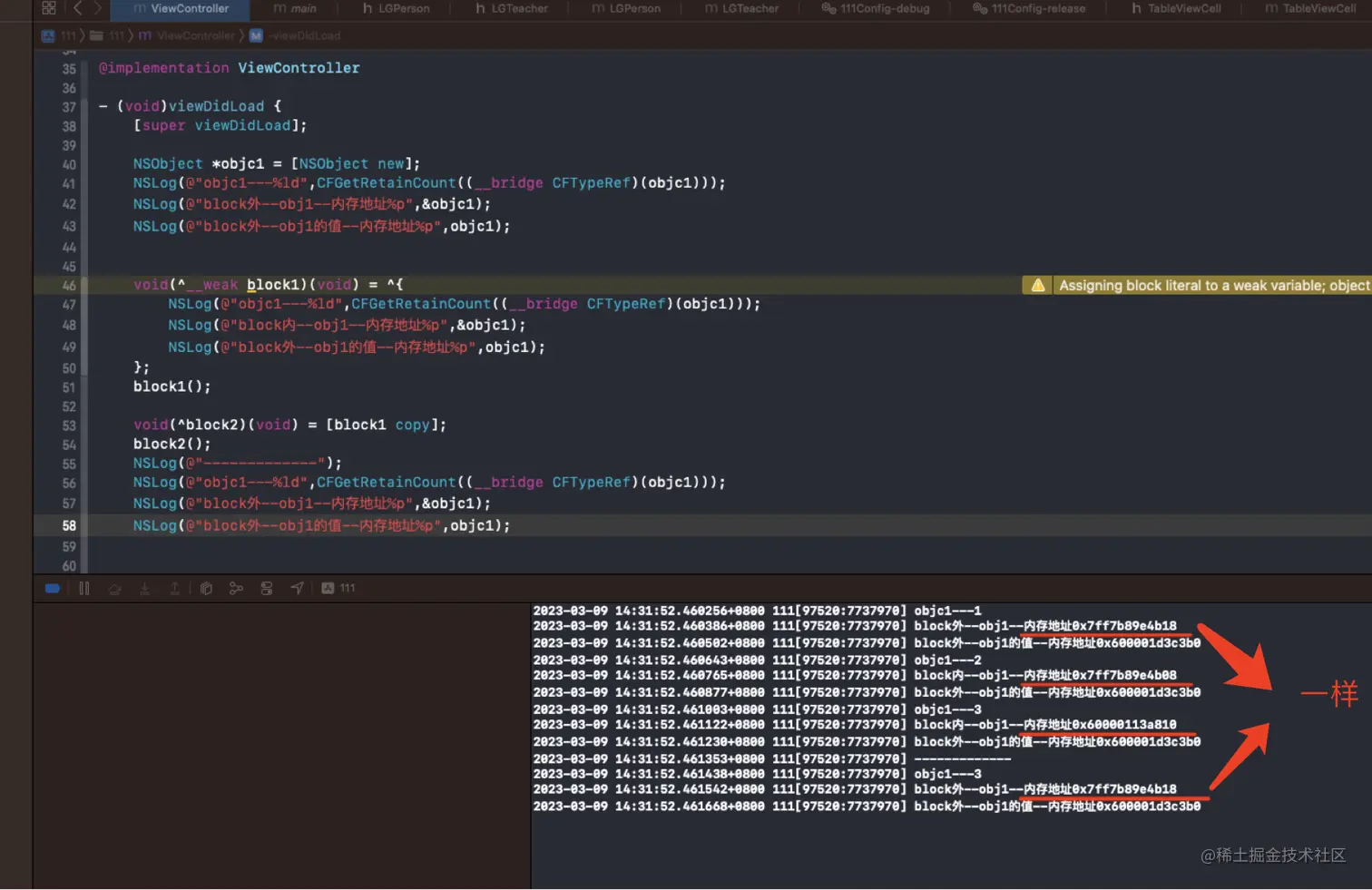Open Debug View Hierarchy
This screenshot has width=1372, height=890.
(206, 588)
